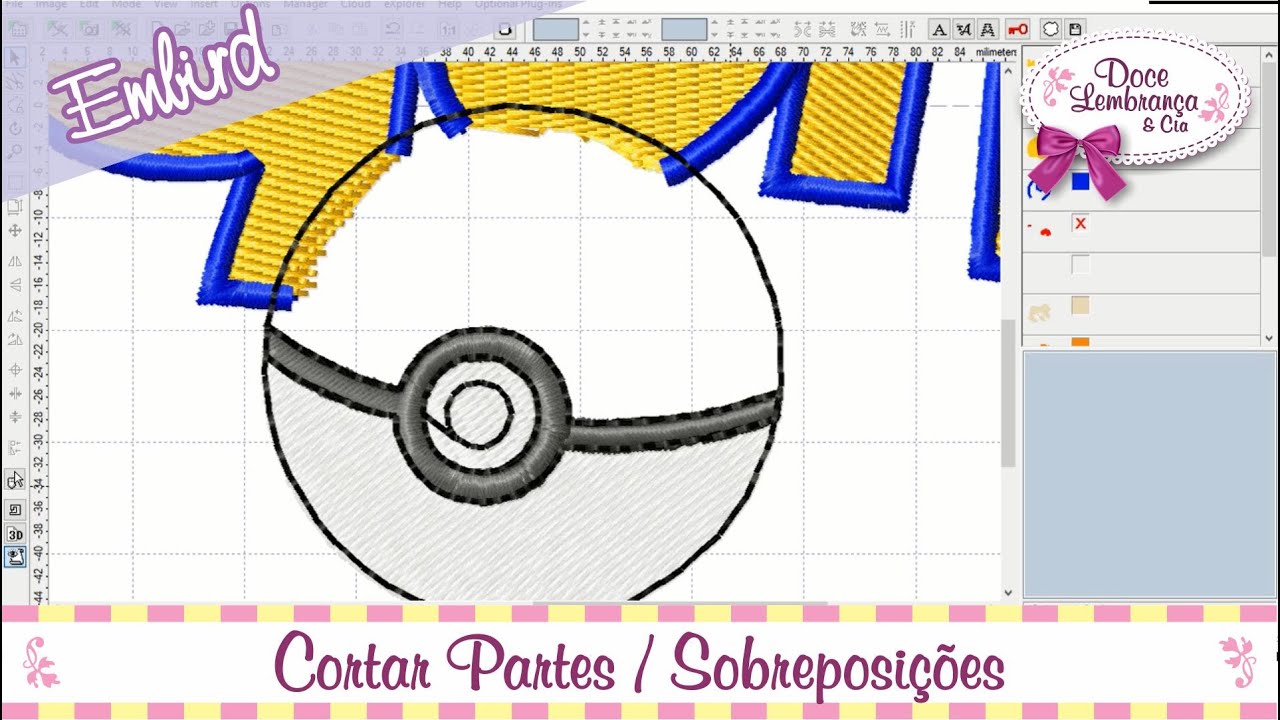Click object list scrollbar down arrow

(1269, 338)
